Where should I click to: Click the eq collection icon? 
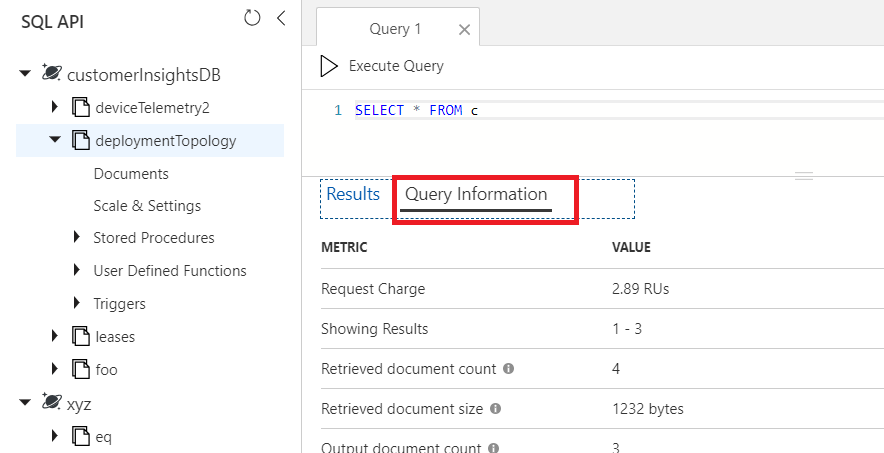[81, 436]
